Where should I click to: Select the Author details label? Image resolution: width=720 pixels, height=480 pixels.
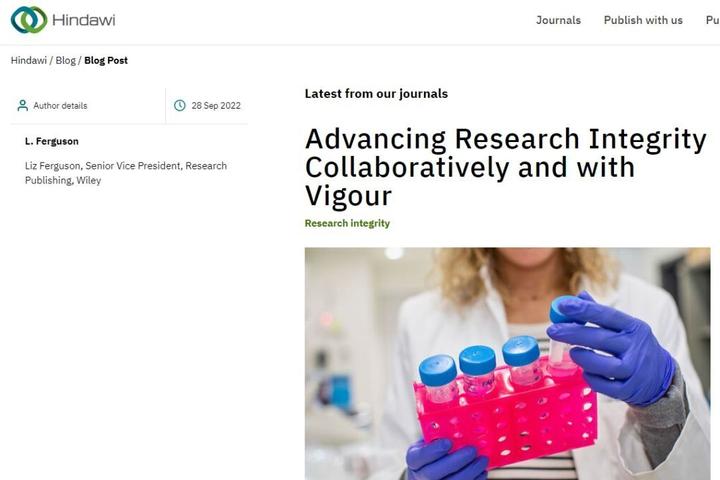[x=60, y=106]
